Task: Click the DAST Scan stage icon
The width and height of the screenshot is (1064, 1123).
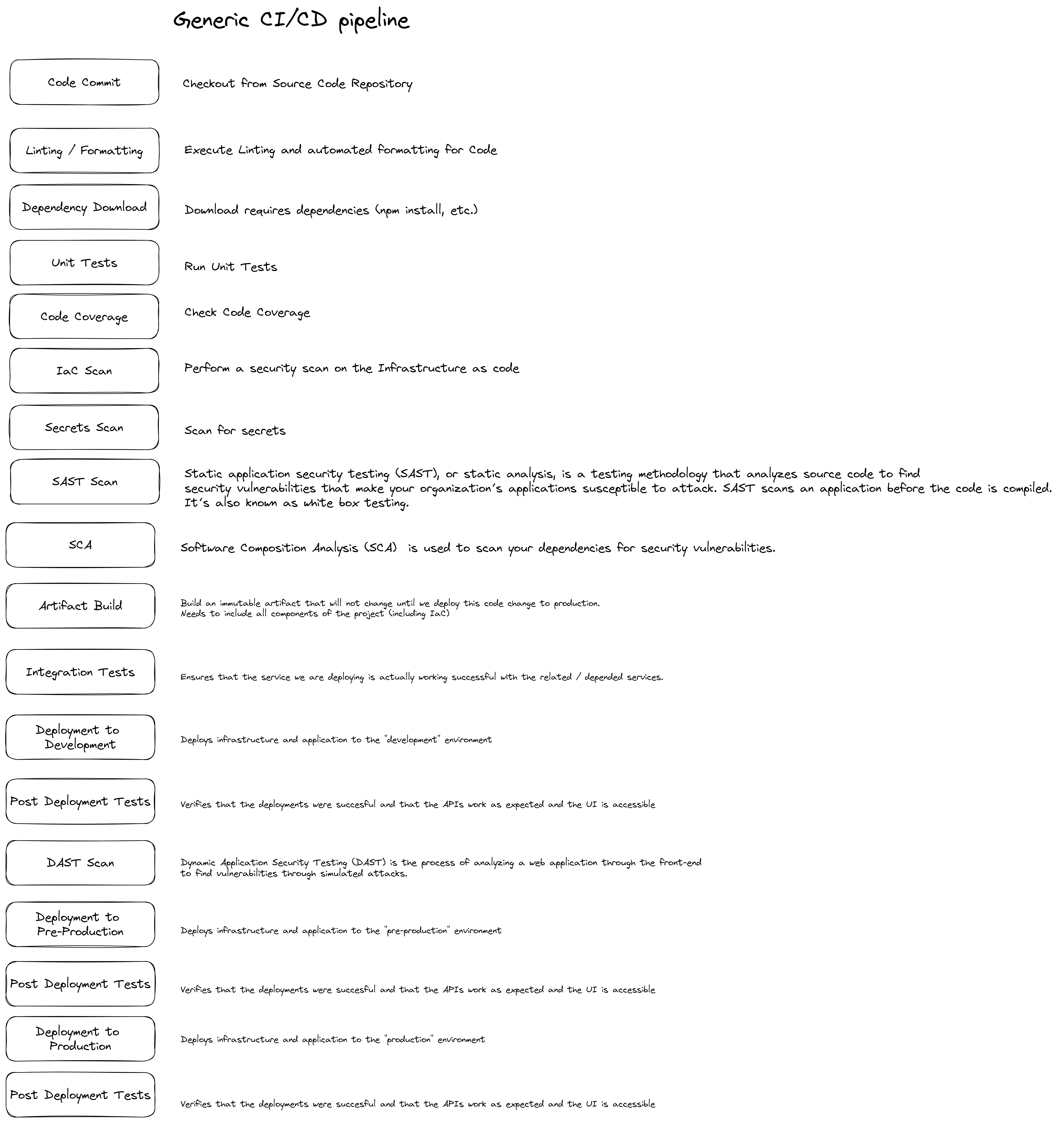Action: (83, 862)
